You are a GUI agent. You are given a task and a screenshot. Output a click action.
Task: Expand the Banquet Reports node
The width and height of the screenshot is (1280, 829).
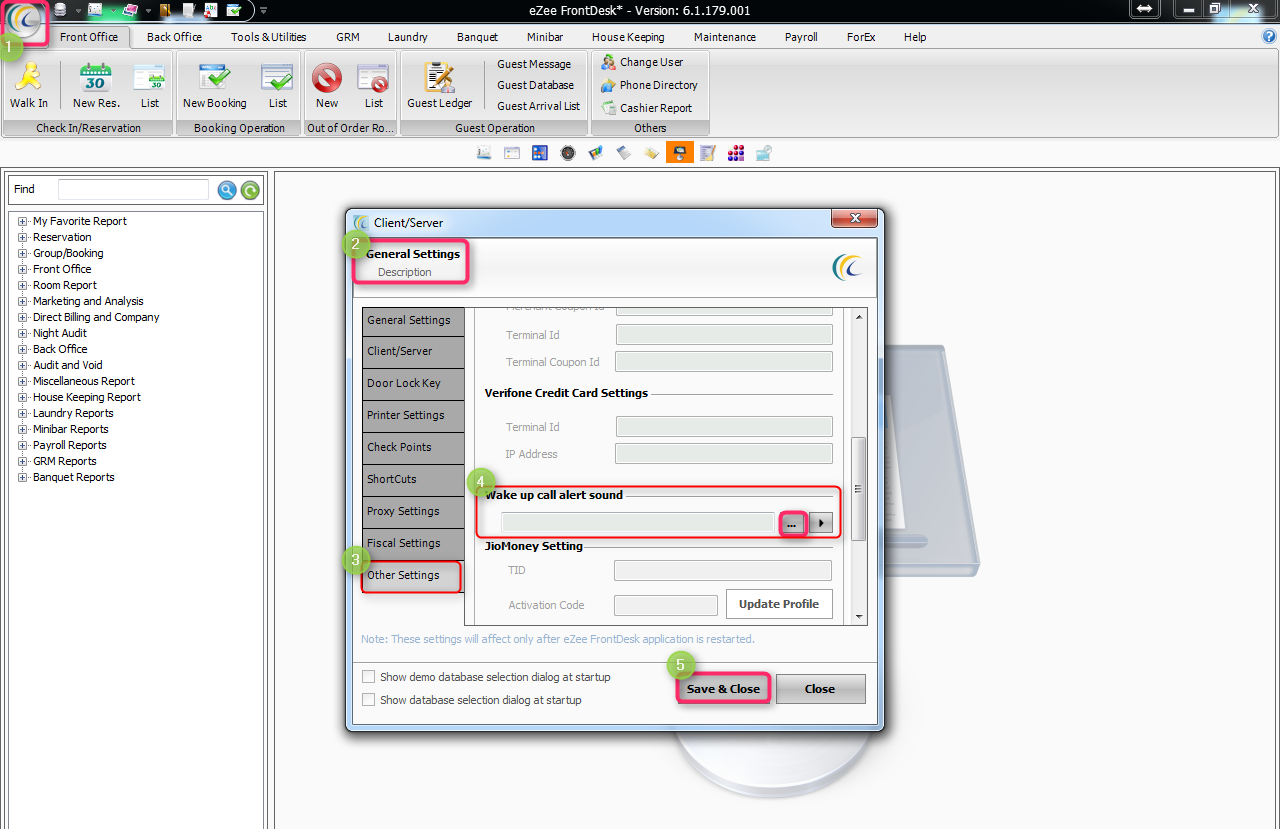[x=22, y=477]
